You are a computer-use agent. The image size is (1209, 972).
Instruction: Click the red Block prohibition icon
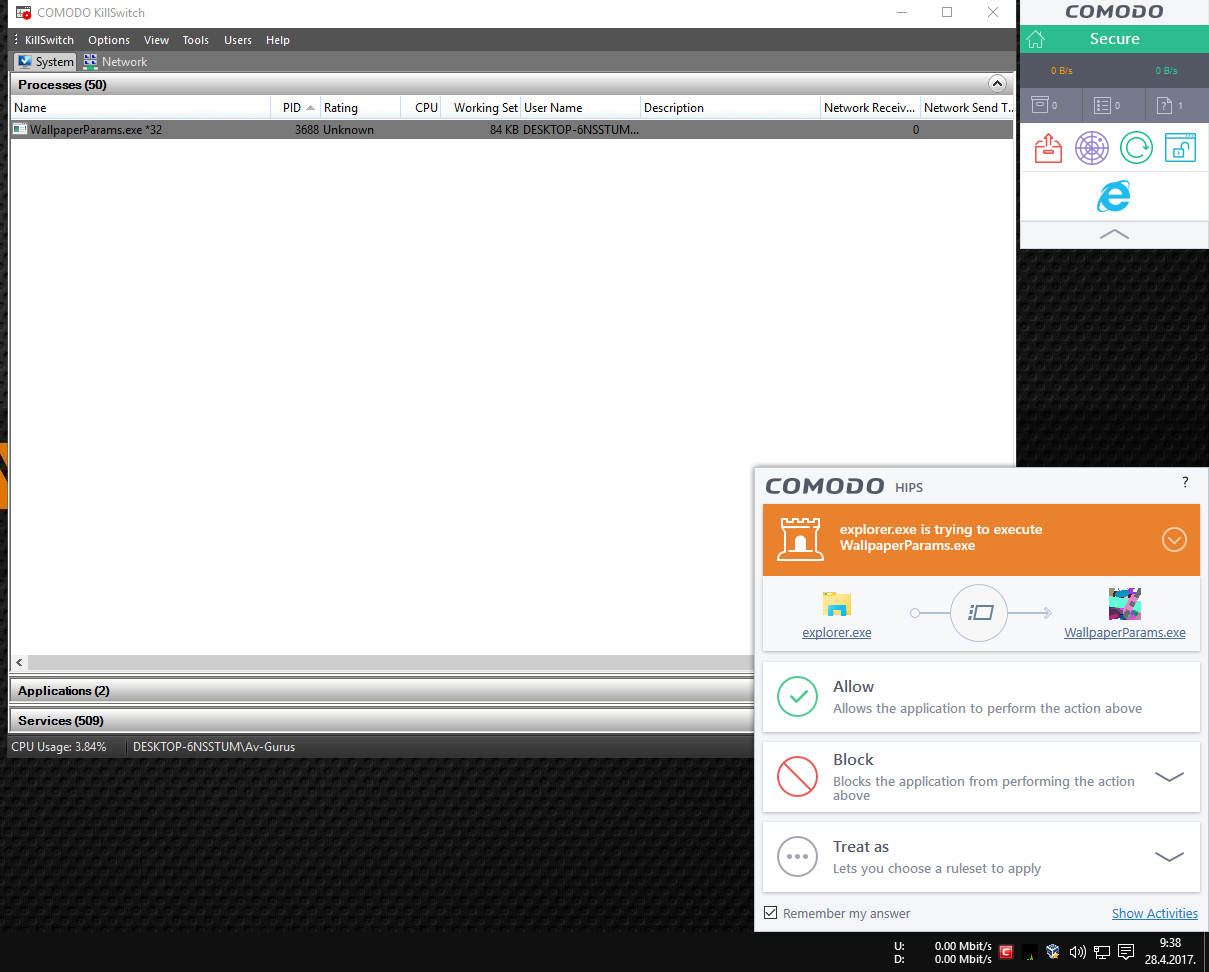(x=798, y=776)
